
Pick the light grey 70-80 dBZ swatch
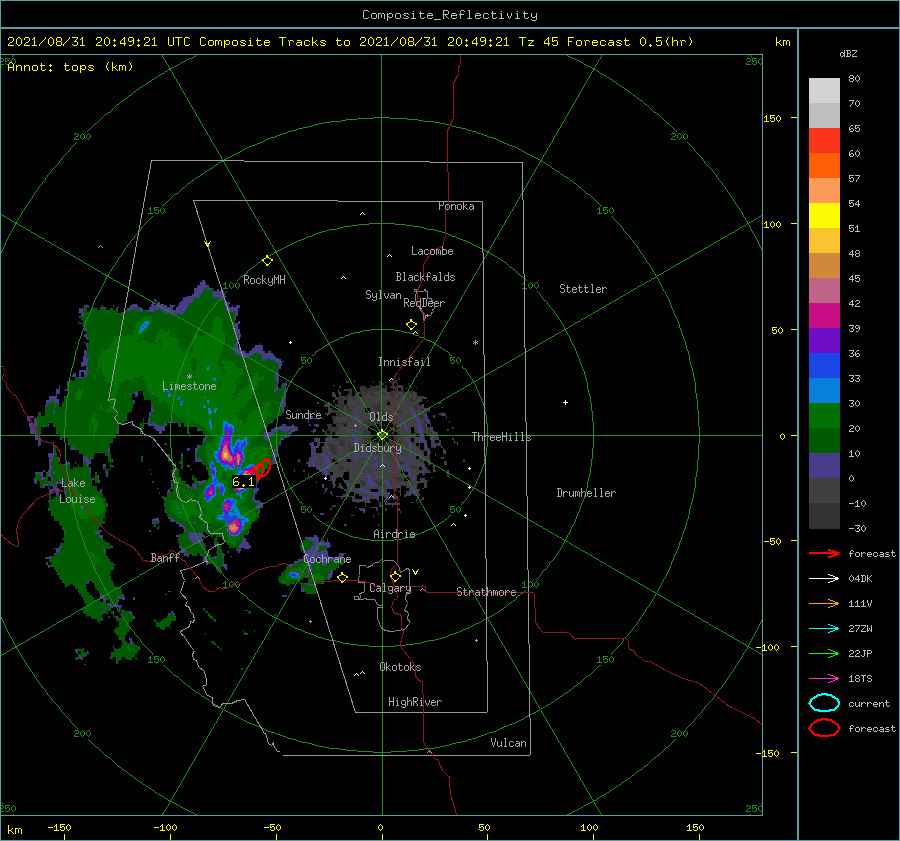click(824, 91)
